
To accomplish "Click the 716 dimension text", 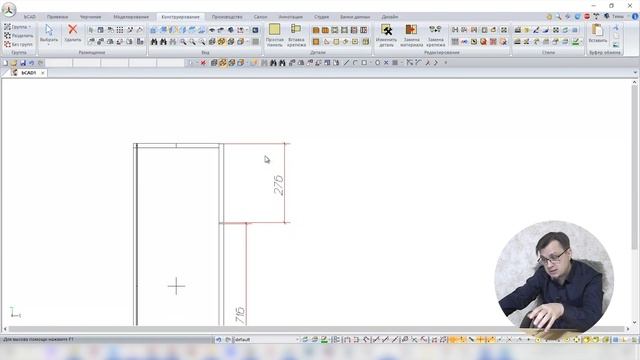I will pos(240,315).
